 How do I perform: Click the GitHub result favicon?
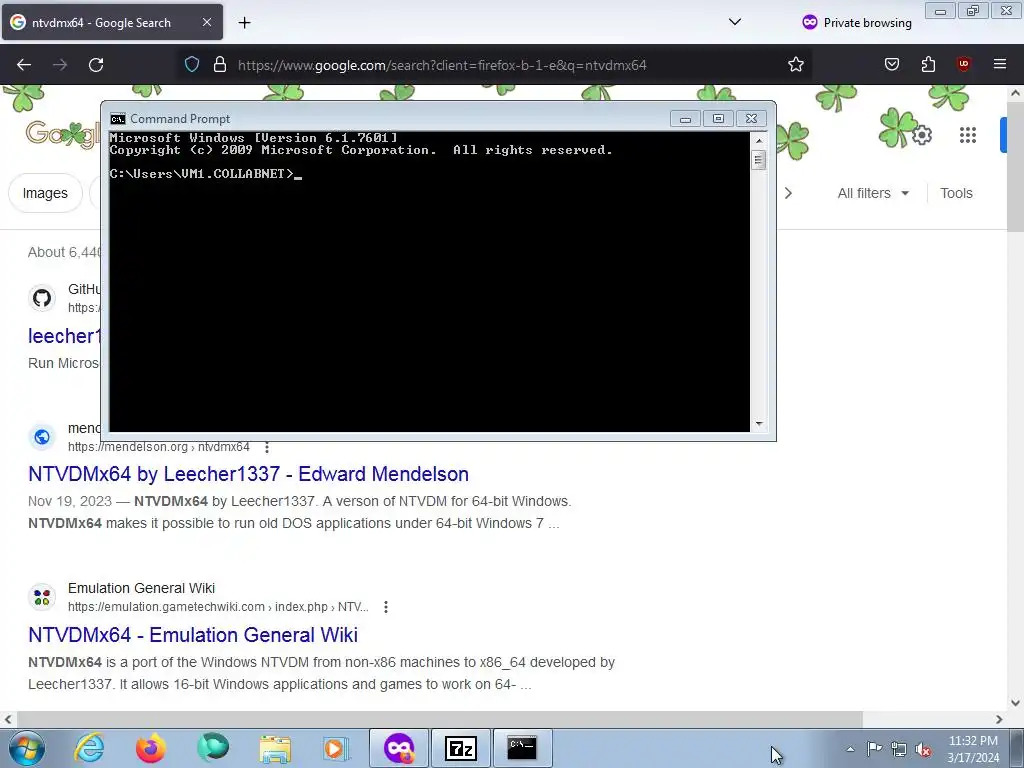(x=42, y=298)
